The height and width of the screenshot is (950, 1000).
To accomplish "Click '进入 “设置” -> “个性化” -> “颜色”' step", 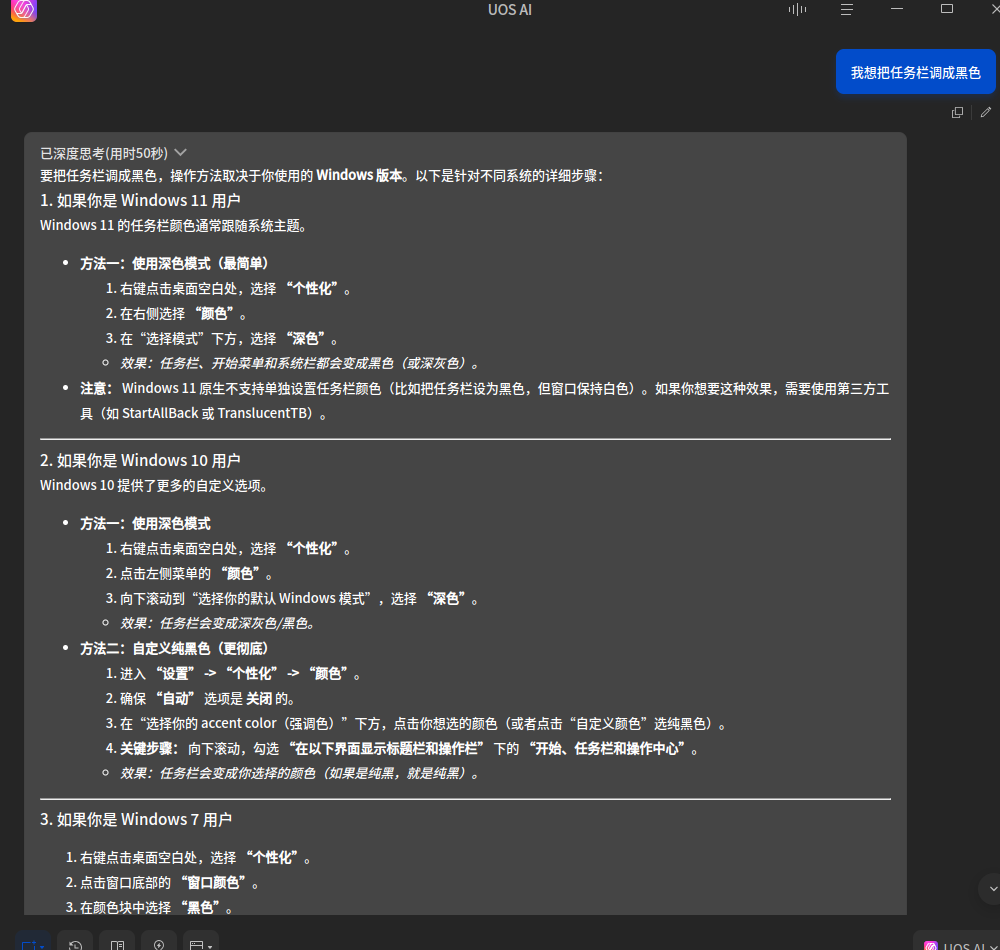I will coord(233,674).
